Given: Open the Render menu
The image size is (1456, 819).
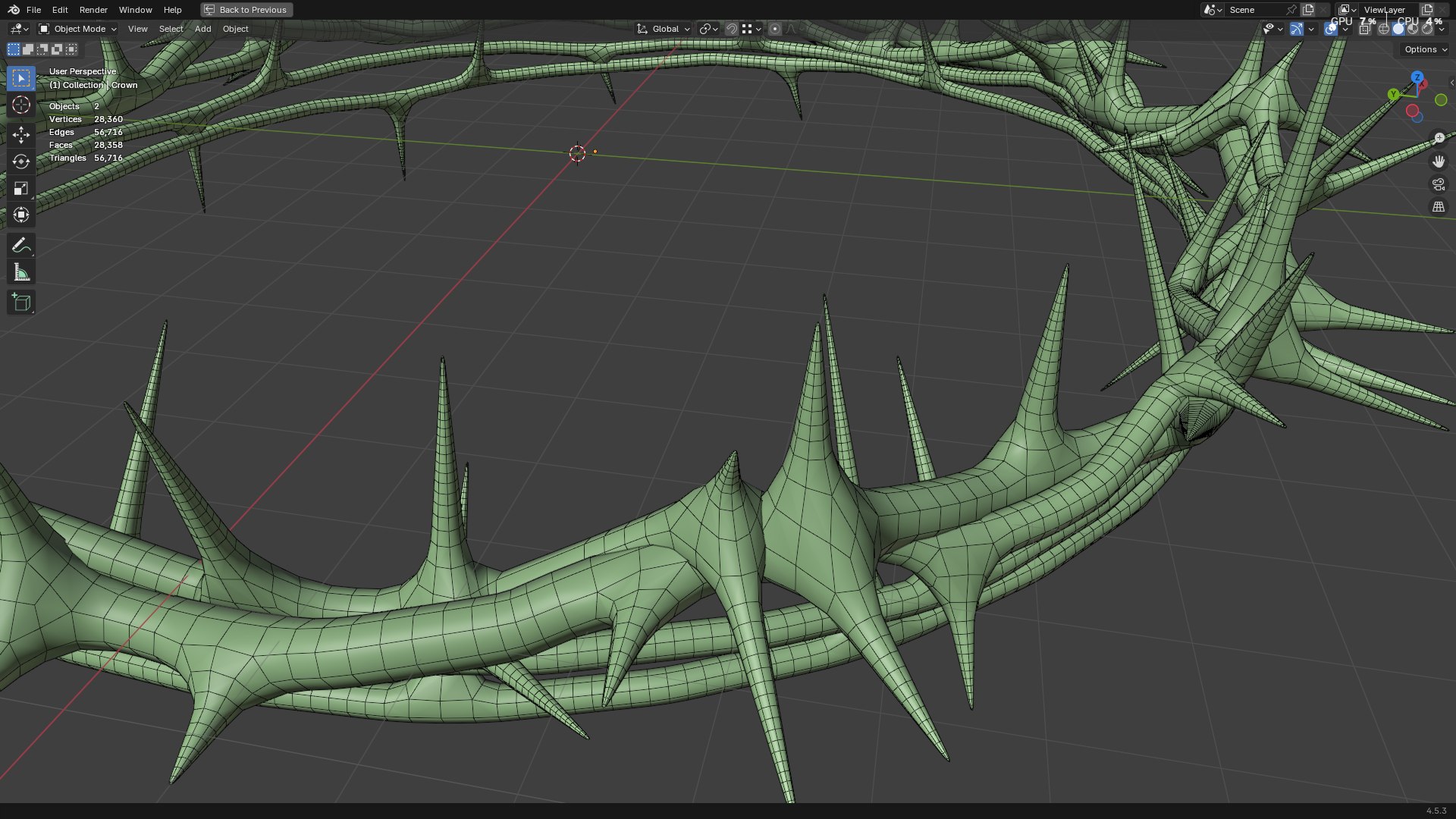Looking at the screenshot, I should pos(93,10).
